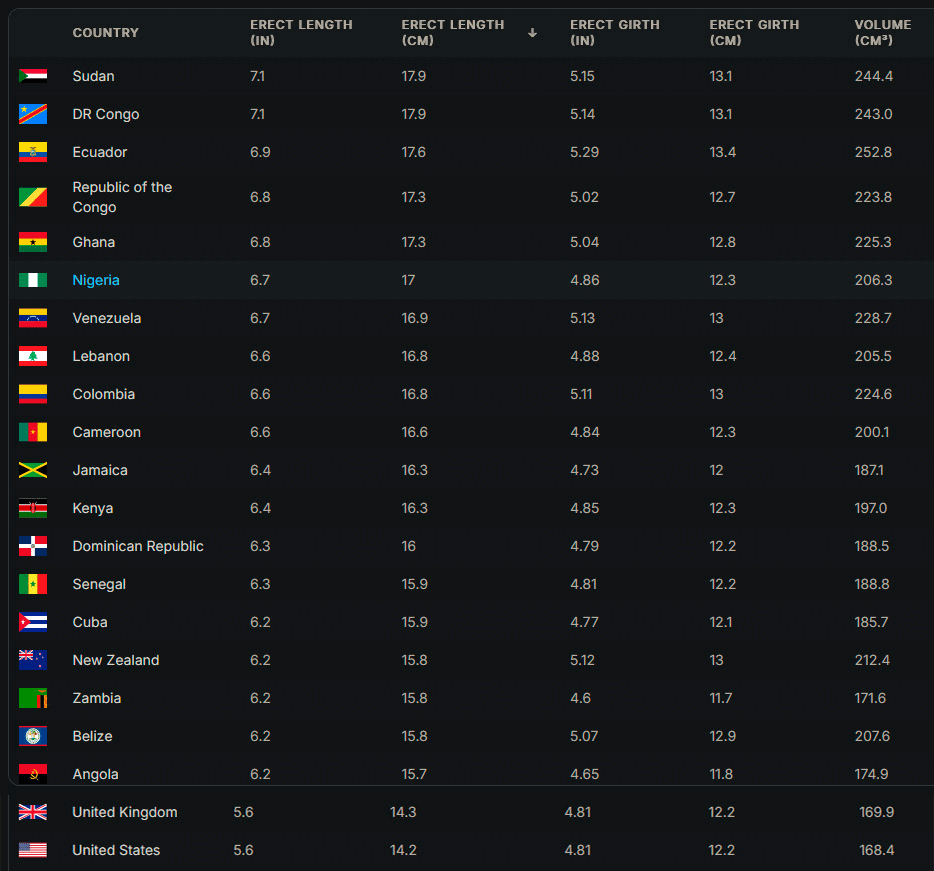Screen dimensions: 934x871
Task: Click the Kenya flag icon
Action: tap(33, 508)
